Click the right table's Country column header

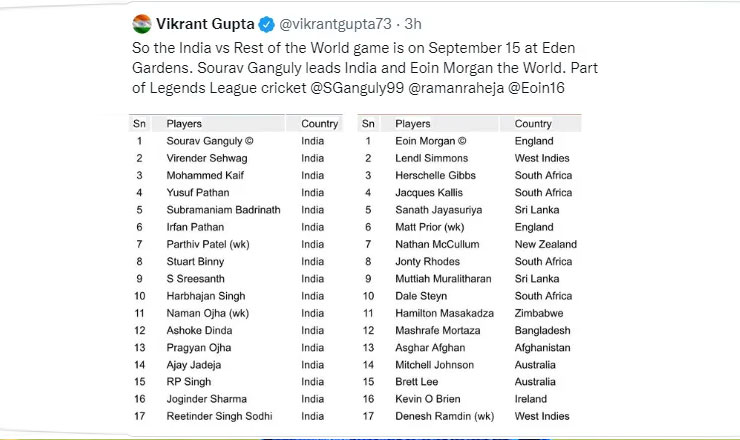[x=533, y=124]
